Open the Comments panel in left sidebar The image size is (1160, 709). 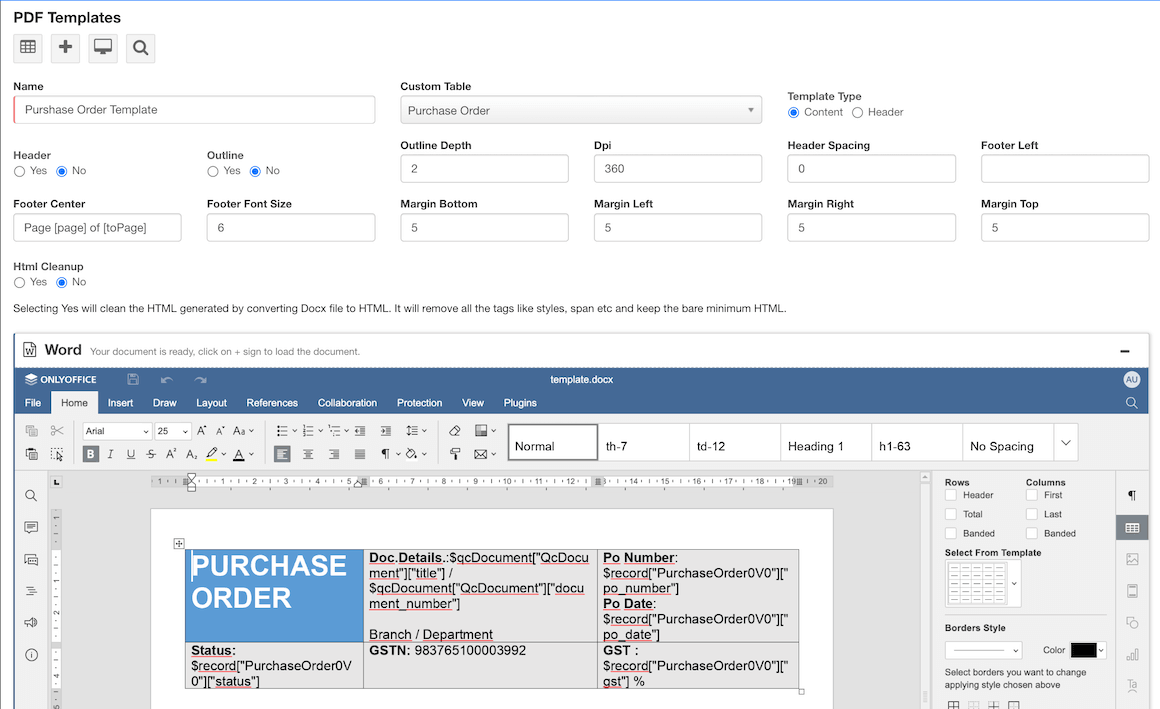point(31,528)
